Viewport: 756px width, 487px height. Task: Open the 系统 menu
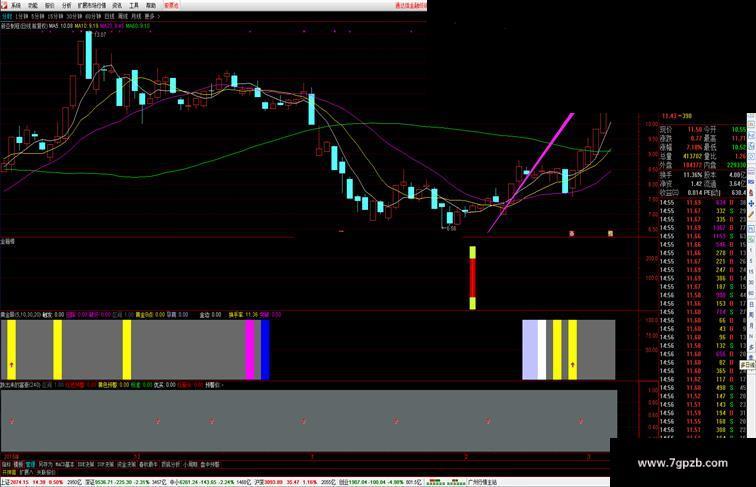coord(16,5)
